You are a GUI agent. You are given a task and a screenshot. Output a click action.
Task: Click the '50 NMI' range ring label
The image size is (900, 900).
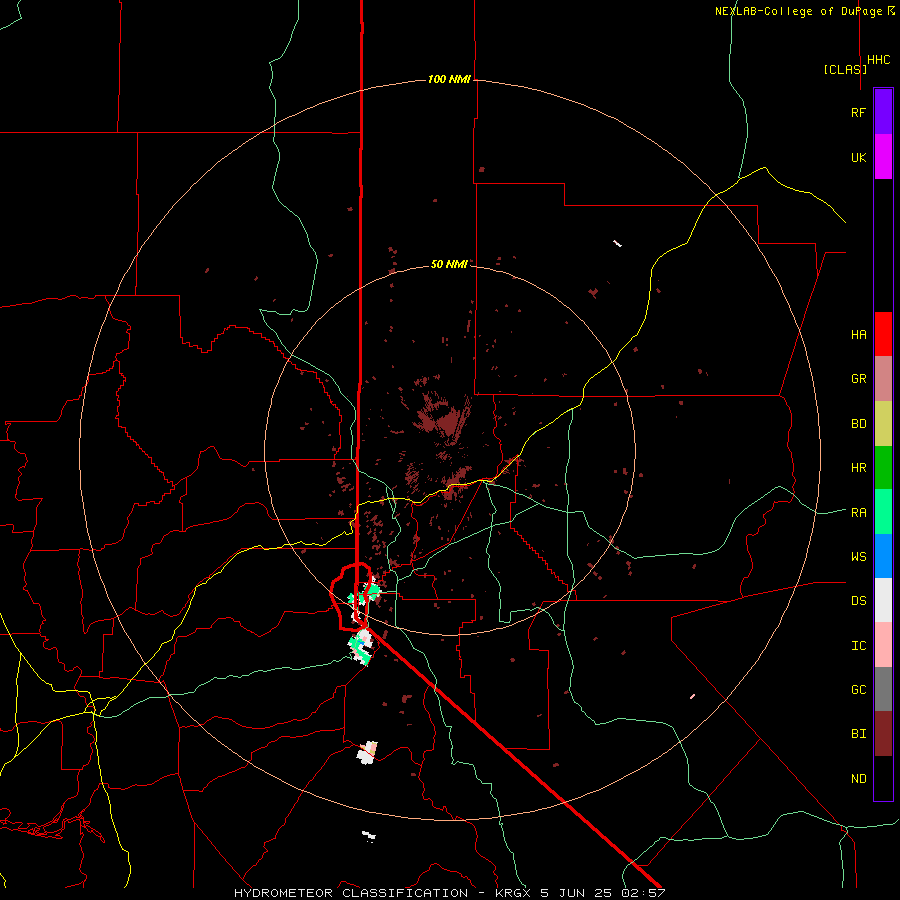coord(449,264)
